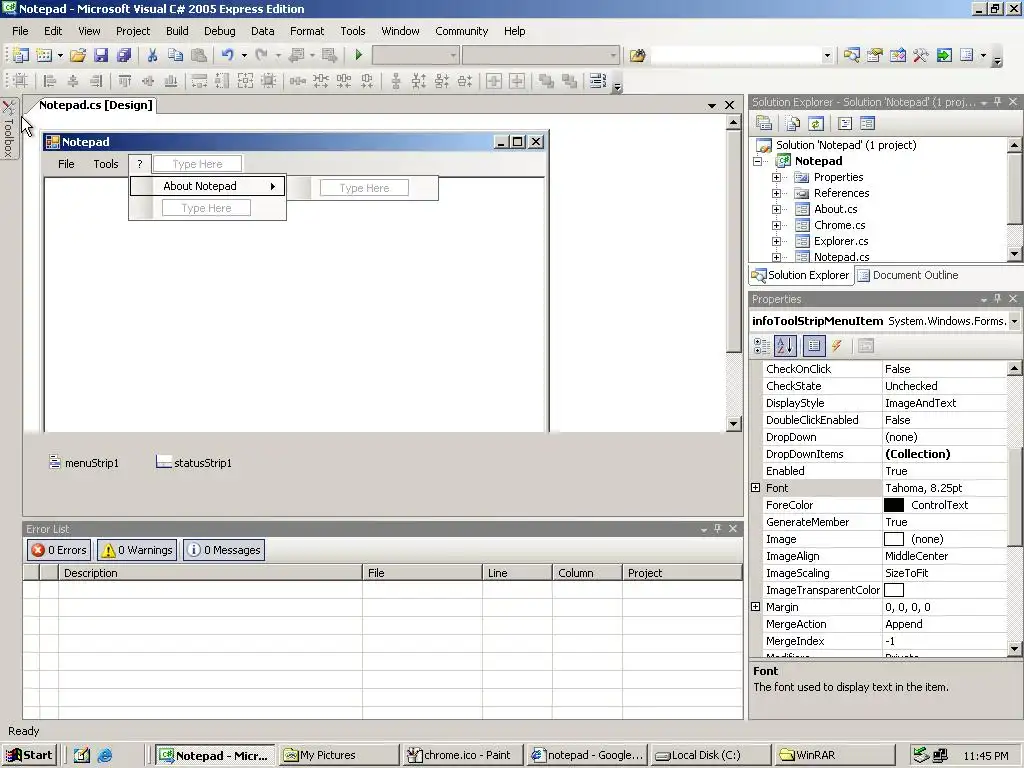The image size is (1024, 768).
Task: Open the Community menu
Action: click(x=462, y=31)
